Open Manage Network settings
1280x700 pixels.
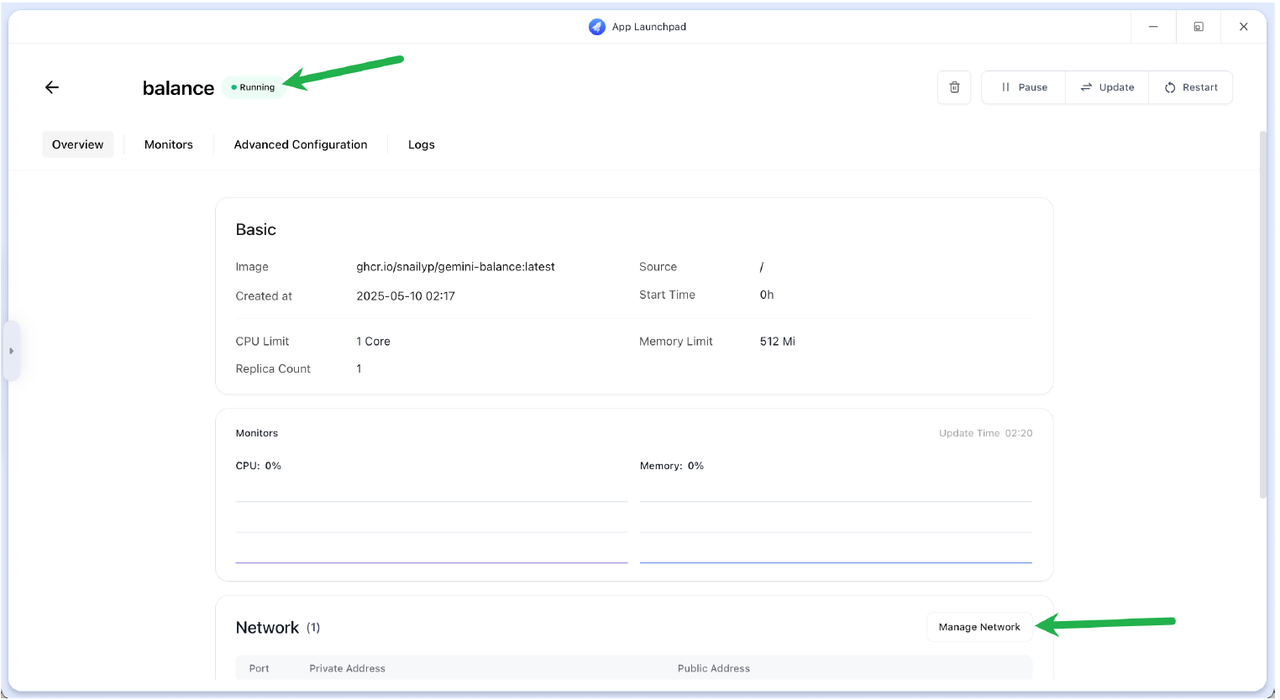tap(978, 627)
